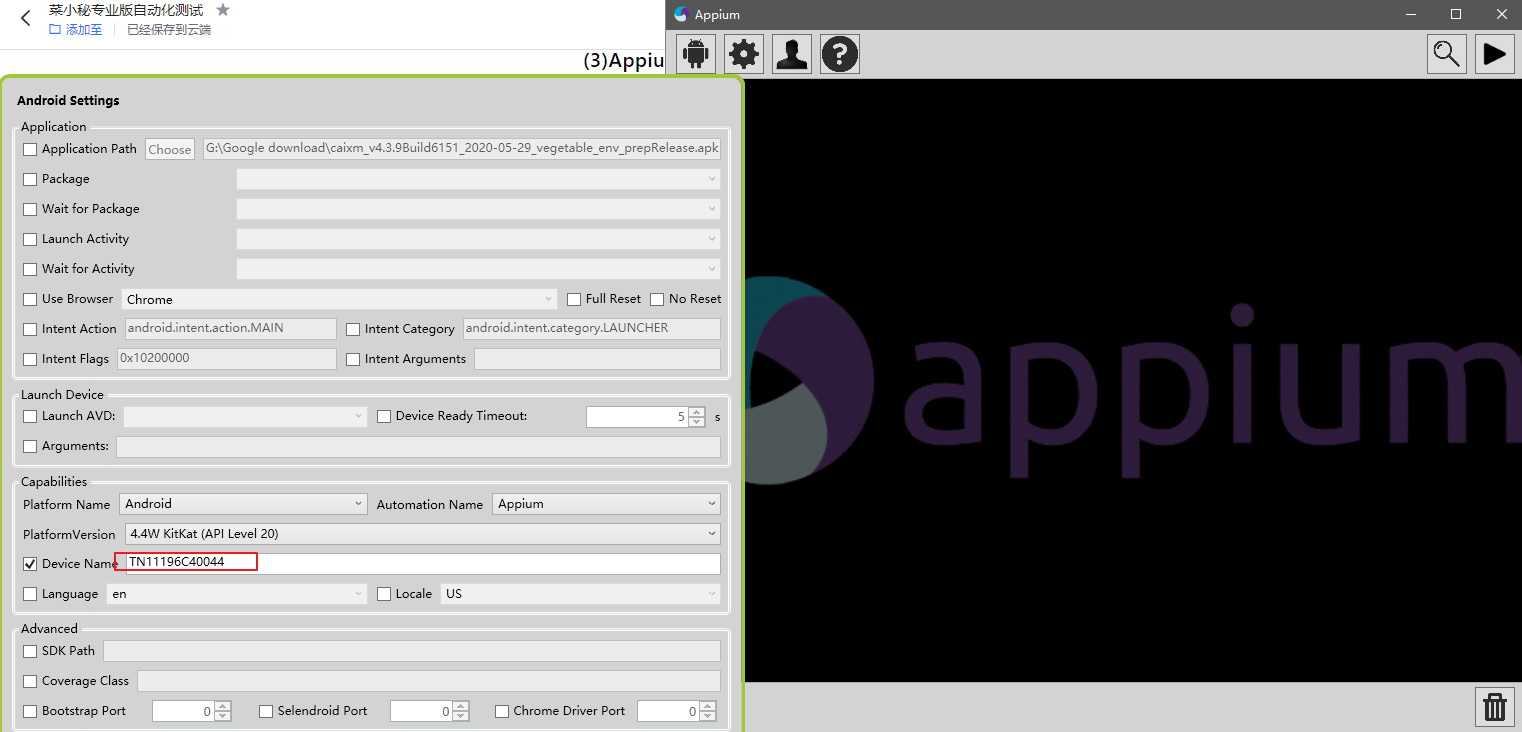Enable the Intent Arguments checkbox
Image resolution: width=1522 pixels, height=732 pixels.
click(353, 359)
